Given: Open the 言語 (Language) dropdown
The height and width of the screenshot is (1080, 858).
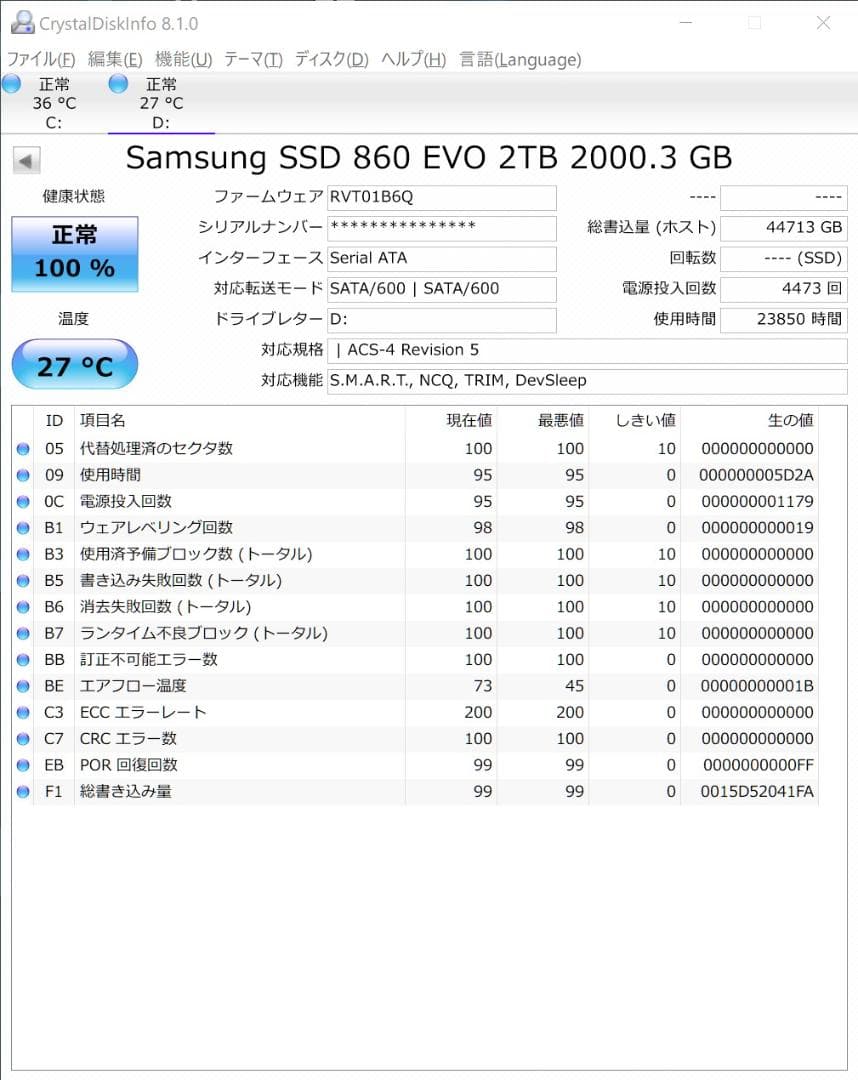Looking at the screenshot, I should coord(519,59).
